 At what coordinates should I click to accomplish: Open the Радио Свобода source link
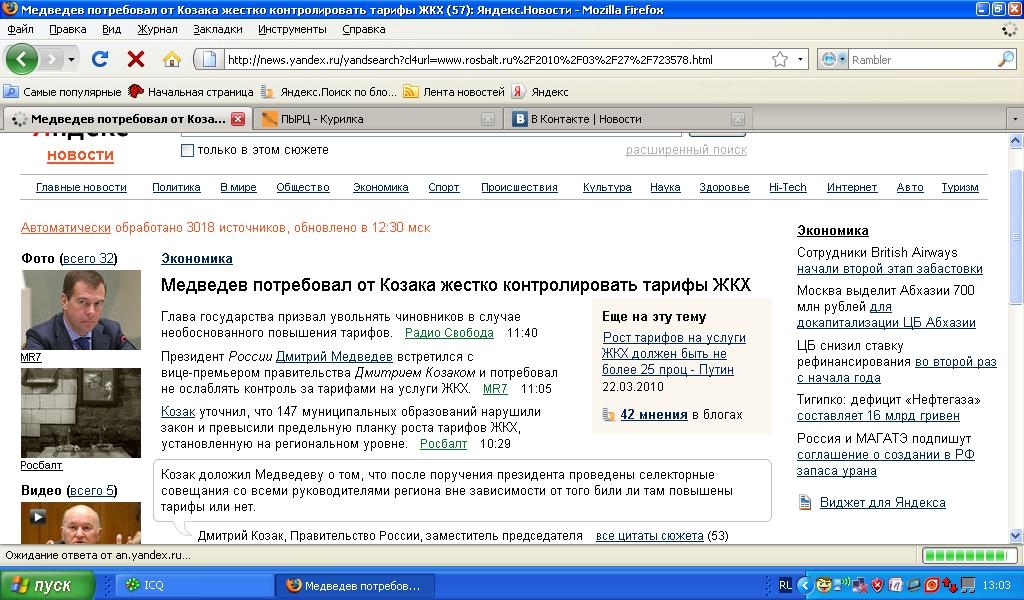(x=449, y=333)
